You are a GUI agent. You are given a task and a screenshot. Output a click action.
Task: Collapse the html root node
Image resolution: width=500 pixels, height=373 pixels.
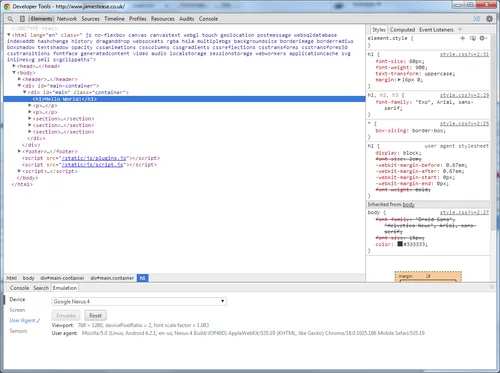9,35
